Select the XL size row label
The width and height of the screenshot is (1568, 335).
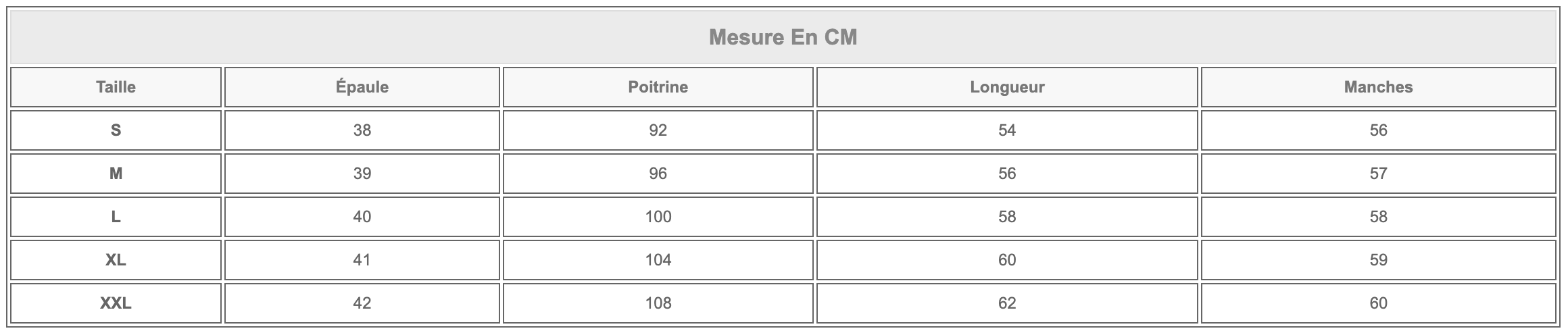pyautogui.click(x=116, y=260)
